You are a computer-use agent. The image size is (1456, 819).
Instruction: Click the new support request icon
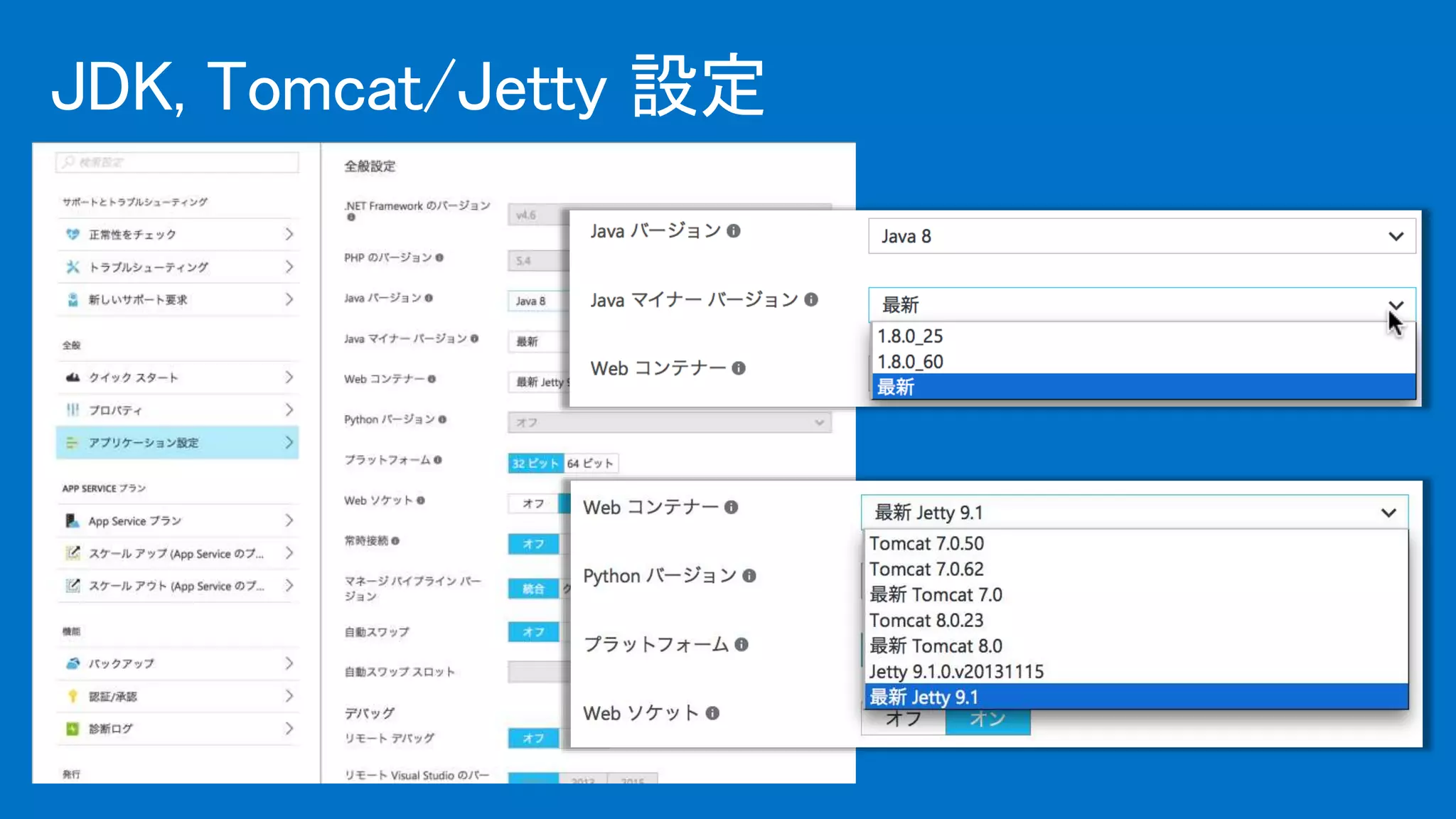[73, 299]
